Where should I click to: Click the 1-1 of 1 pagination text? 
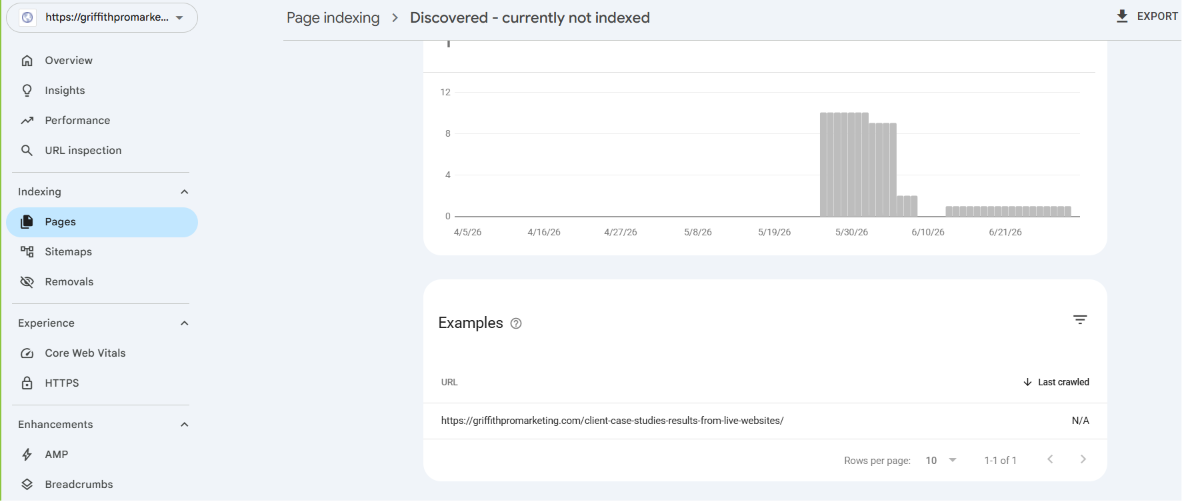(x=1000, y=460)
